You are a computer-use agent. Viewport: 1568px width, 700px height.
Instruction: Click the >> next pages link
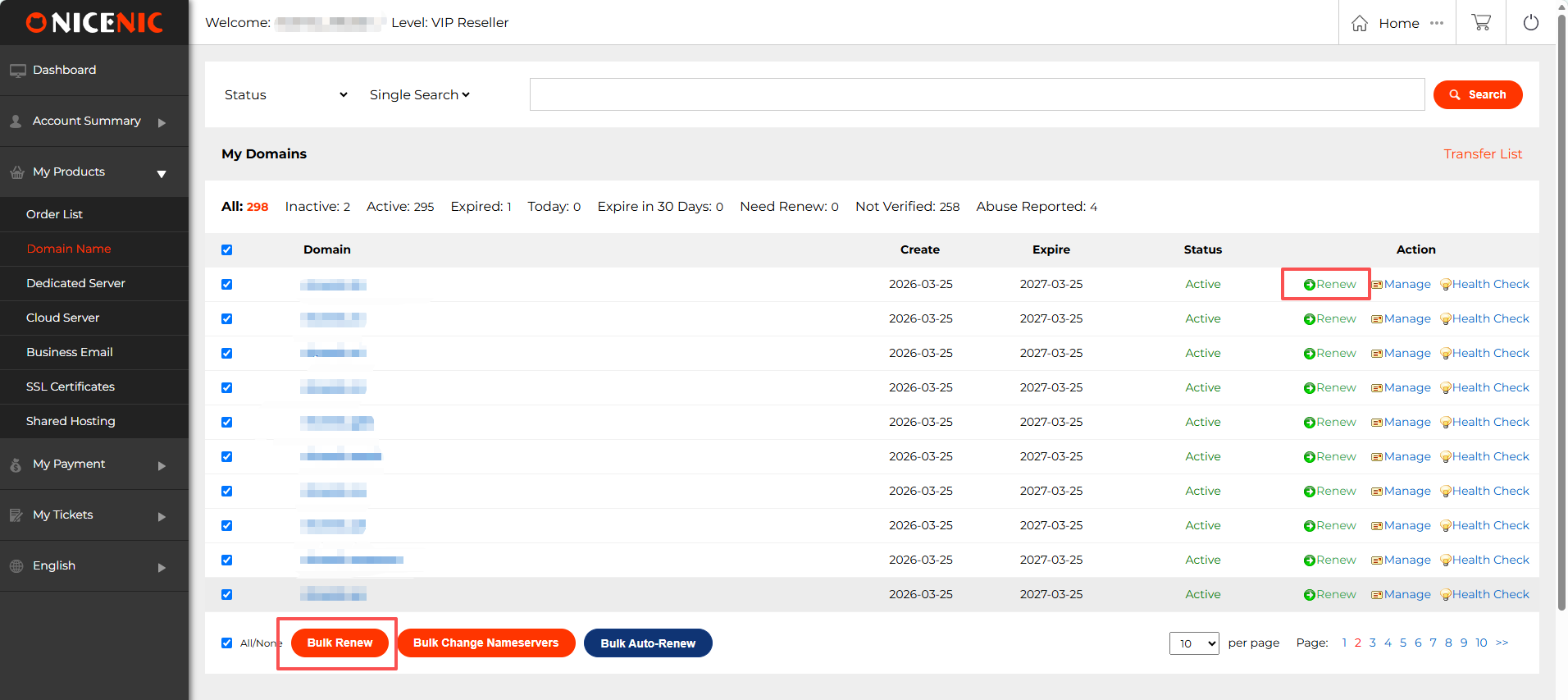pyautogui.click(x=1502, y=643)
